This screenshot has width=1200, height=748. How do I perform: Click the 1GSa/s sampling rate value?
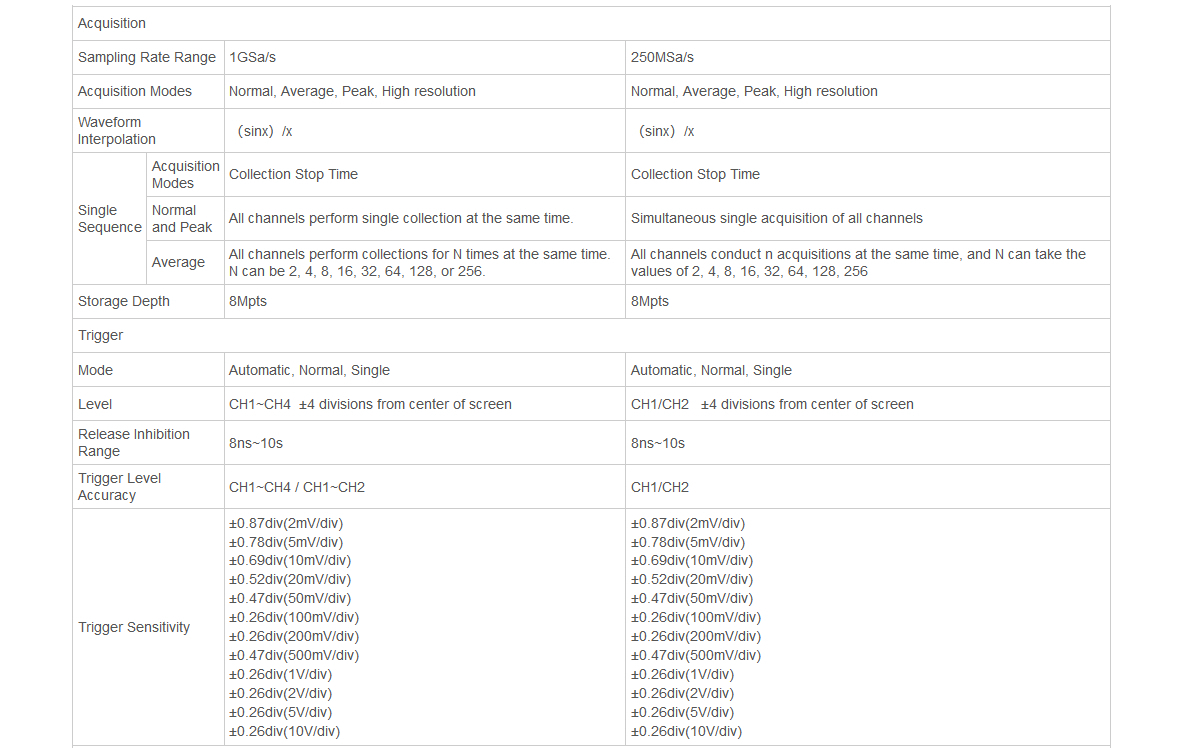pos(252,57)
